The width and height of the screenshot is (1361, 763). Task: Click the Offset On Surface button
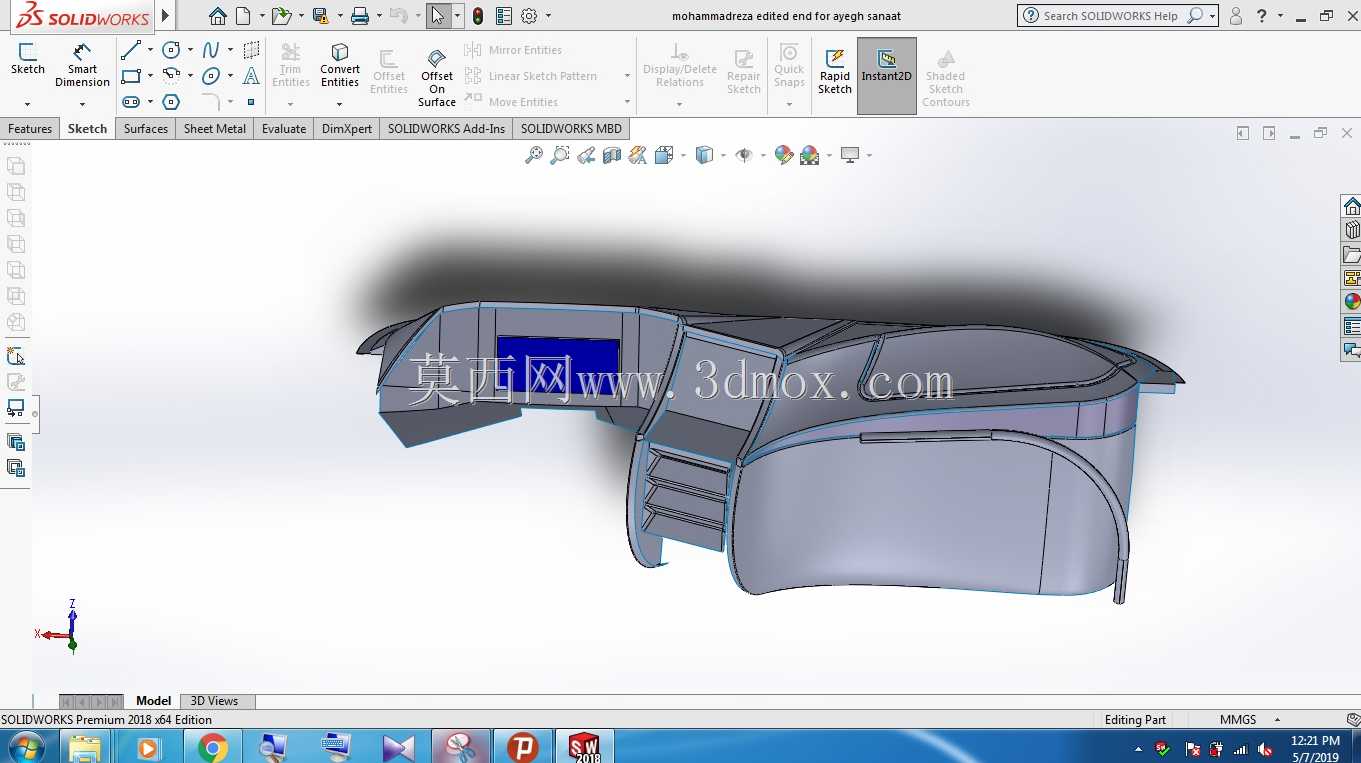(x=437, y=76)
